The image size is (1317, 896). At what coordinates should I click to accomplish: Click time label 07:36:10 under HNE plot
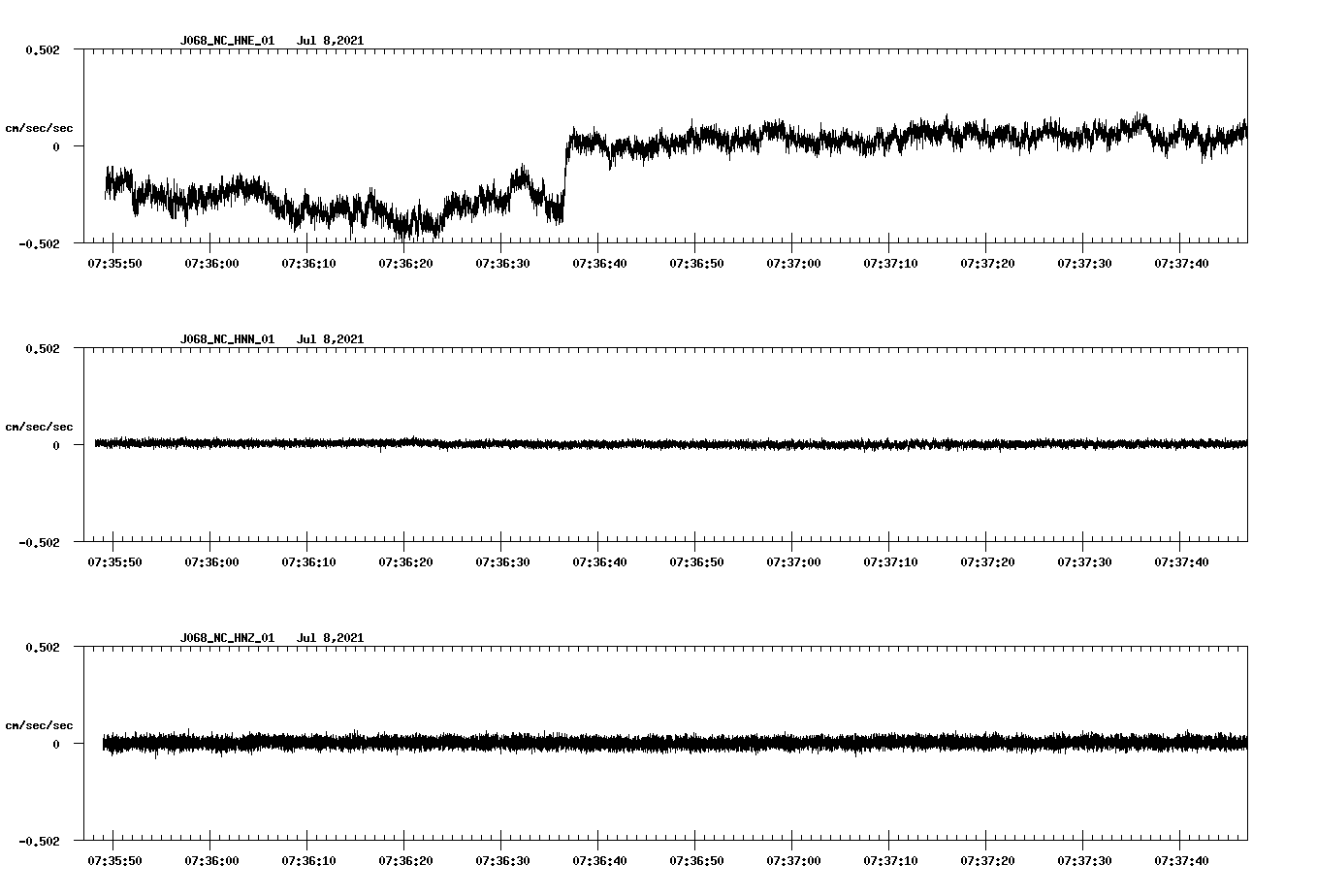(x=308, y=264)
